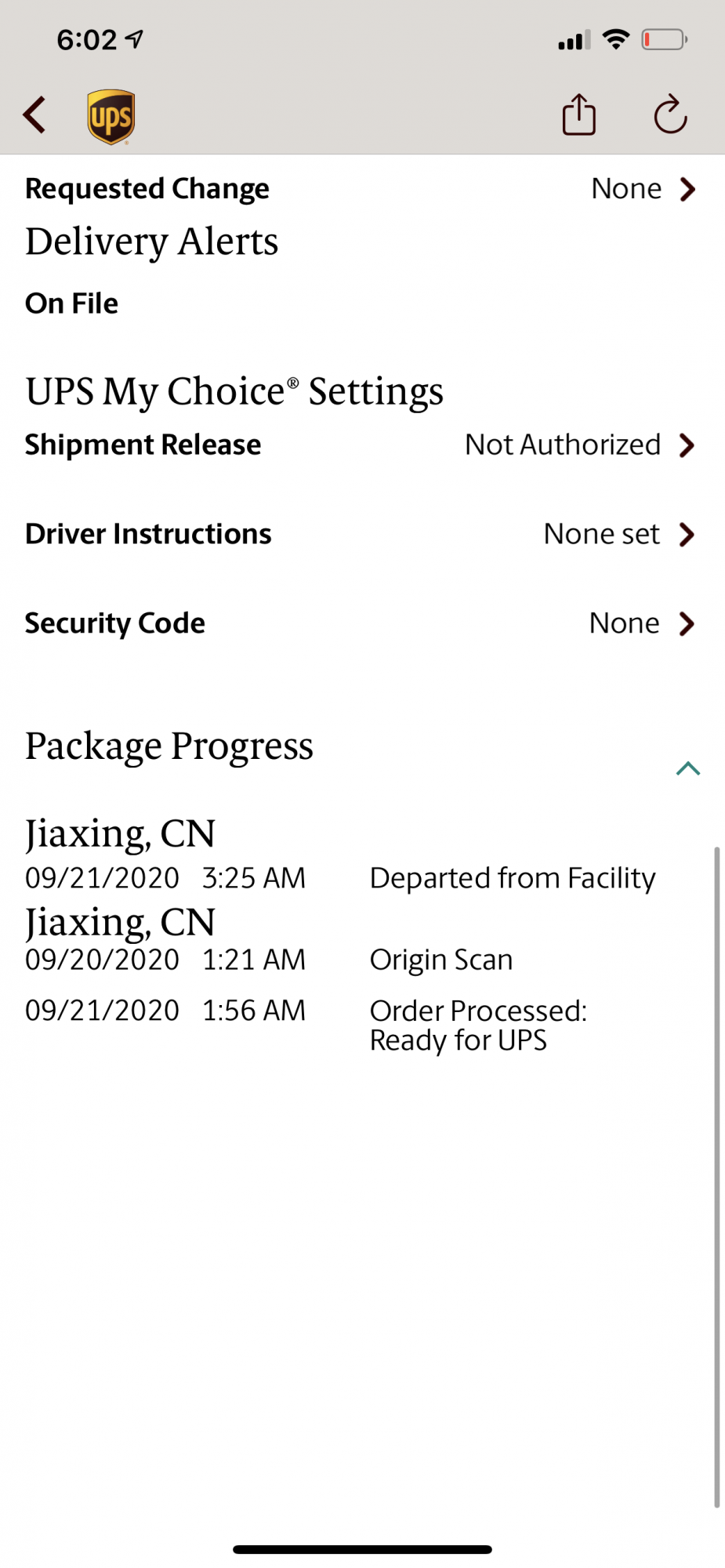Image resolution: width=725 pixels, height=1568 pixels.
Task: Tap the location arrow beside the time
Action: coord(136,38)
